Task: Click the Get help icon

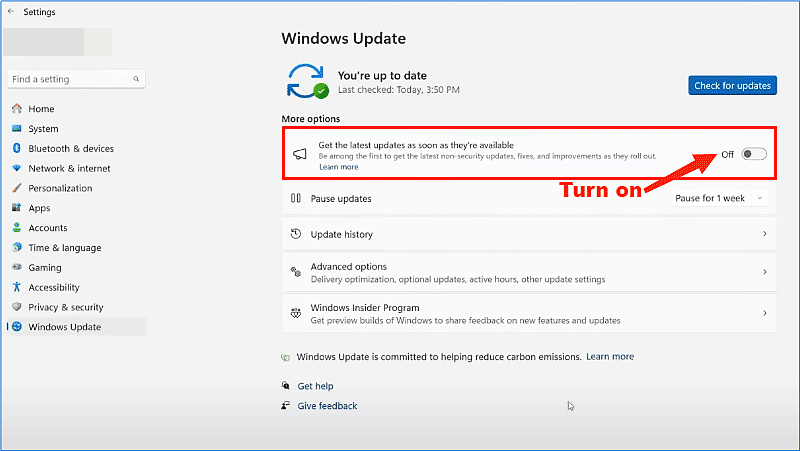Action: tap(286, 386)
